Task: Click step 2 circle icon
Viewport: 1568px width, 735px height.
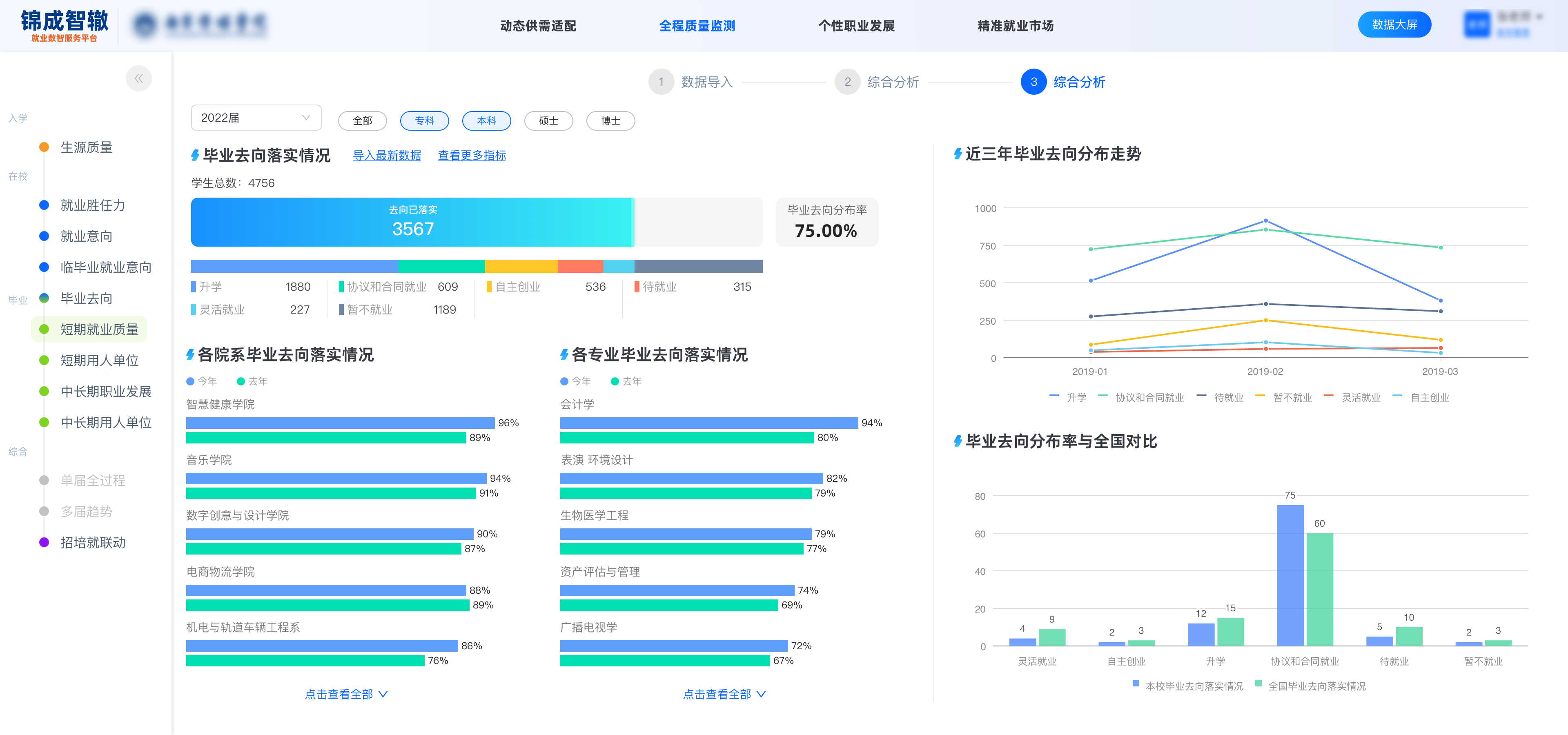Action: point(847,82)
